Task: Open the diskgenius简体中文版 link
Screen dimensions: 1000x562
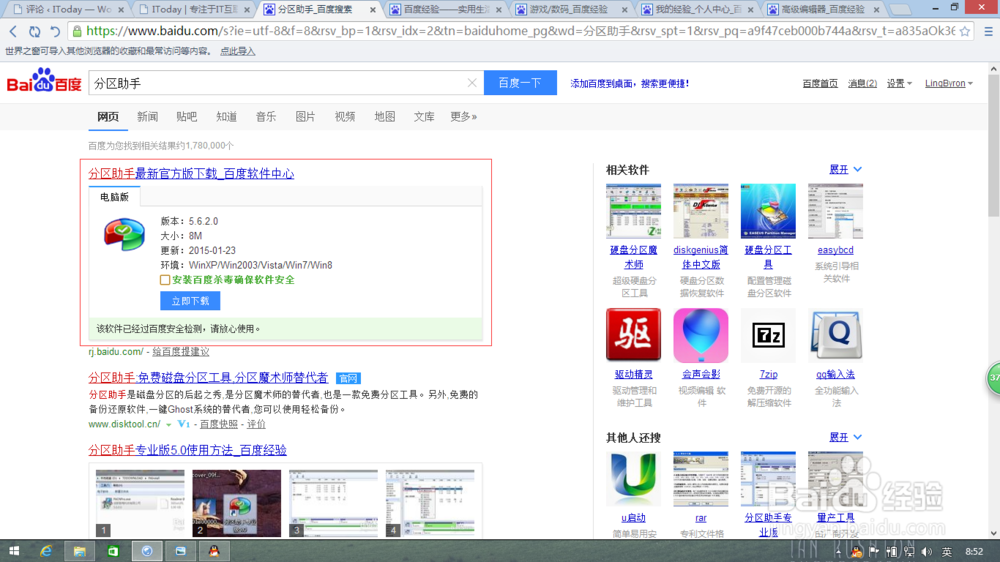Action: pos(700,257)
